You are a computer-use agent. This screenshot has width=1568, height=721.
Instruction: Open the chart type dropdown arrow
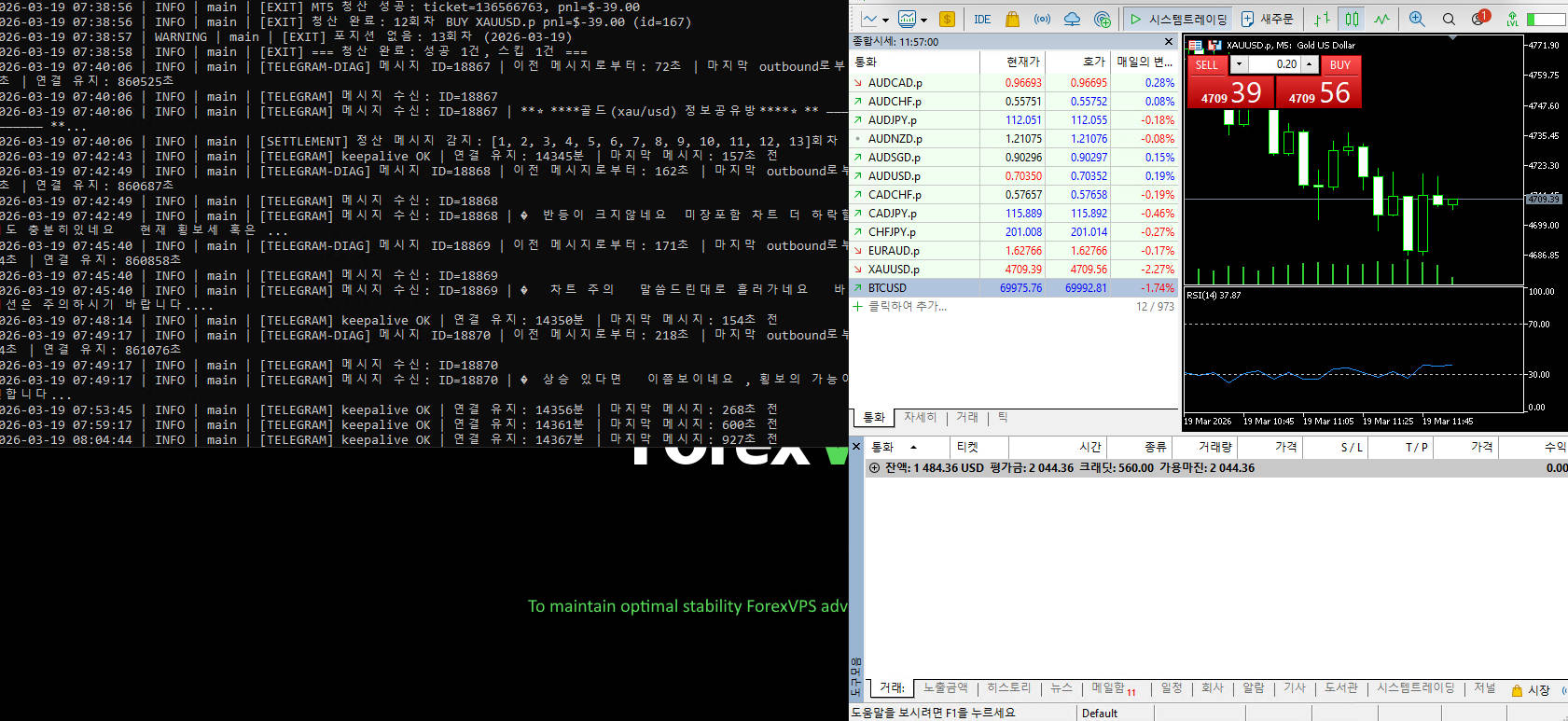coord(886,19)
